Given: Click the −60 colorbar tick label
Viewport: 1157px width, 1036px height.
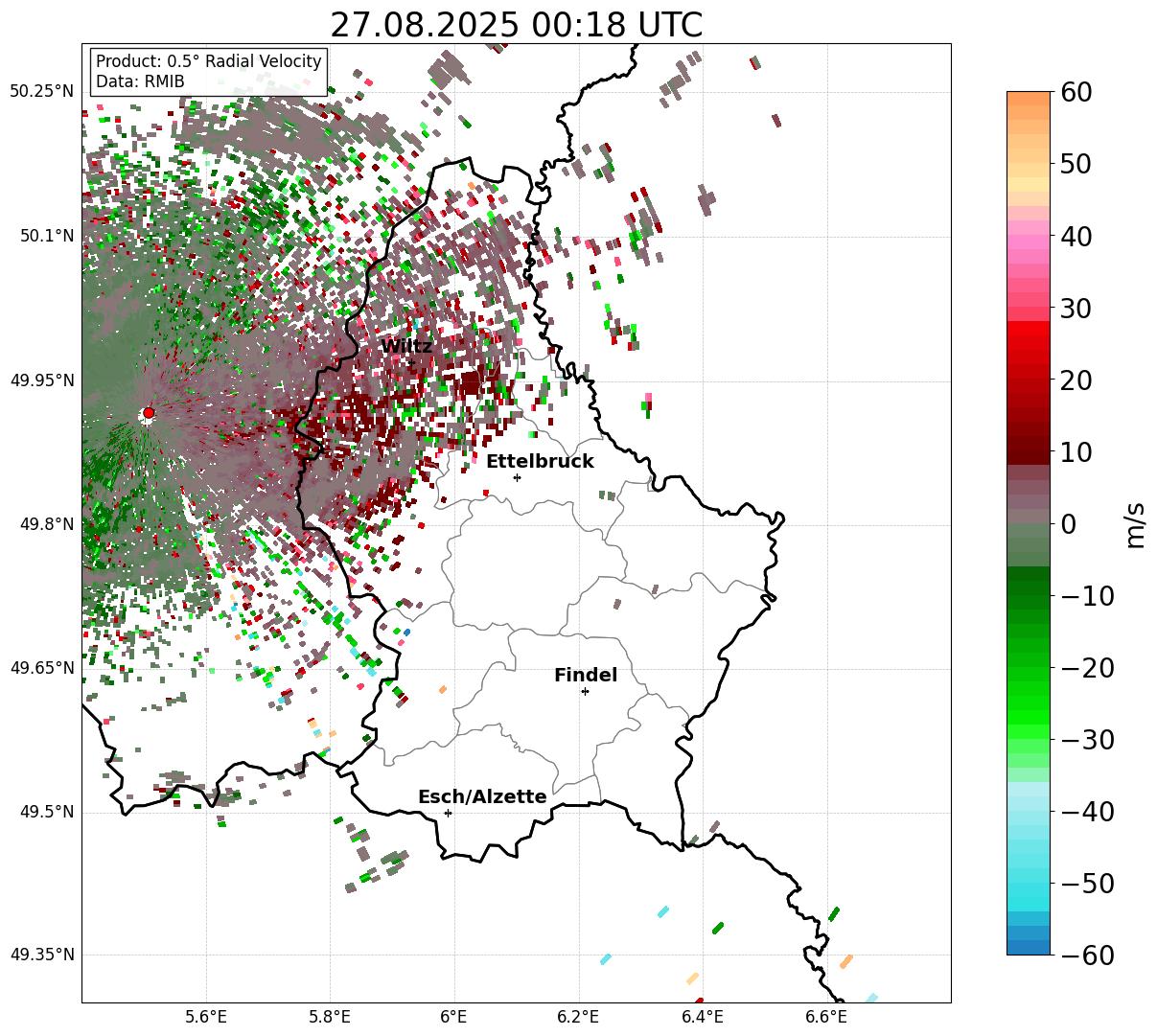Looking at the screenshot, I should (1086, 955).
